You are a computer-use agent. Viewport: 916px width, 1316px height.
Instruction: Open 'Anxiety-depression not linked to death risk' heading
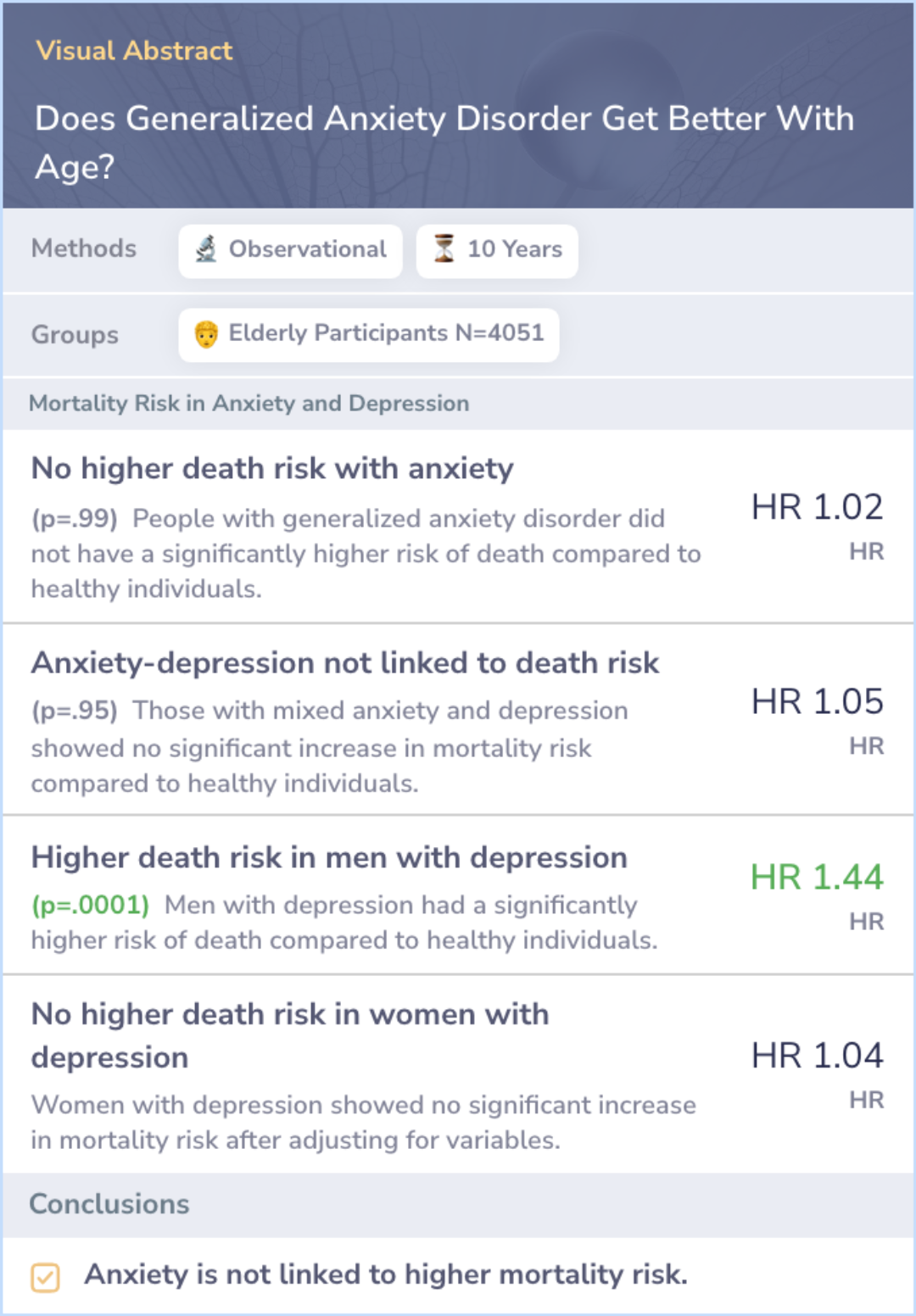coord(344,663)
